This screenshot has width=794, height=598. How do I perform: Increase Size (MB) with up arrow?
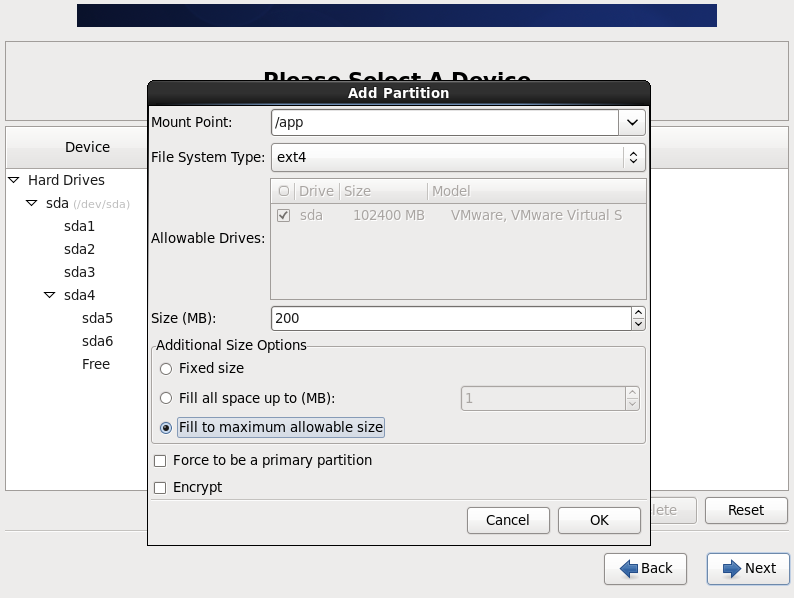click(638, 312)
